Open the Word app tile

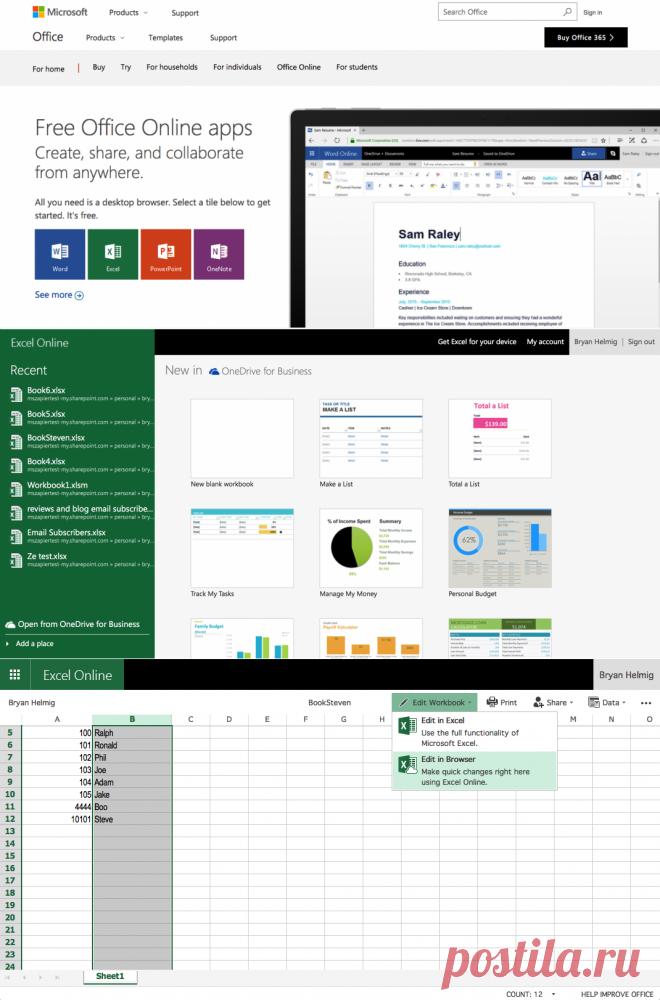click(60, 254)
